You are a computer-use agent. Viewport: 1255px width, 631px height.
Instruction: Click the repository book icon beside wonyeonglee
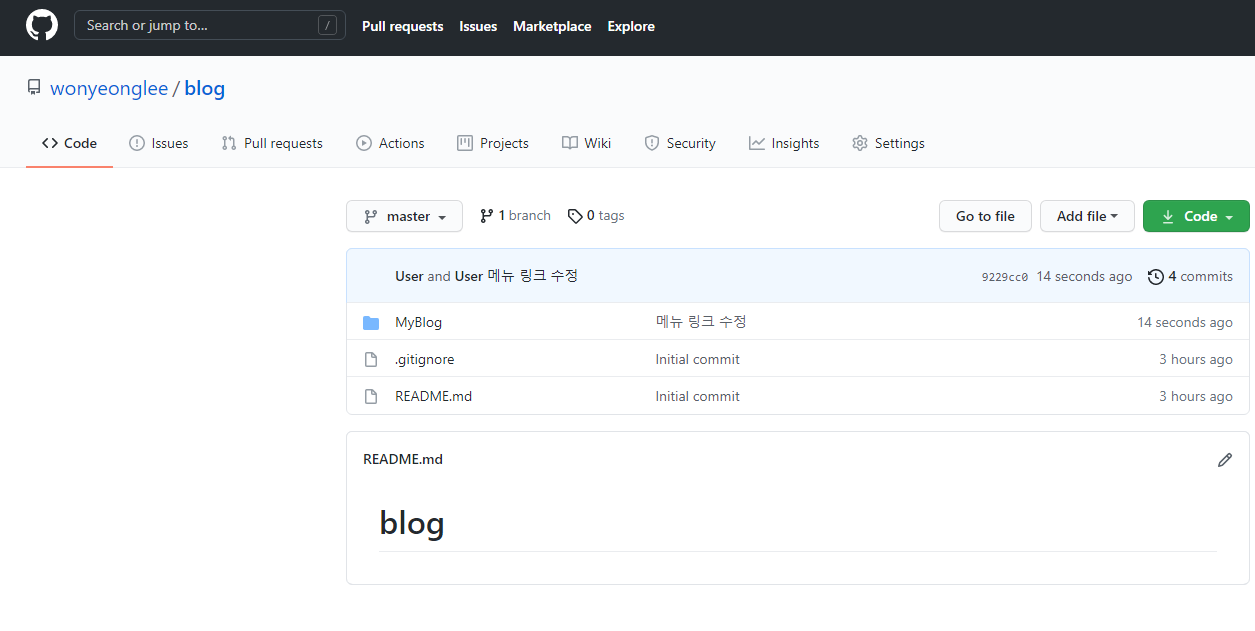click(34, 88)
